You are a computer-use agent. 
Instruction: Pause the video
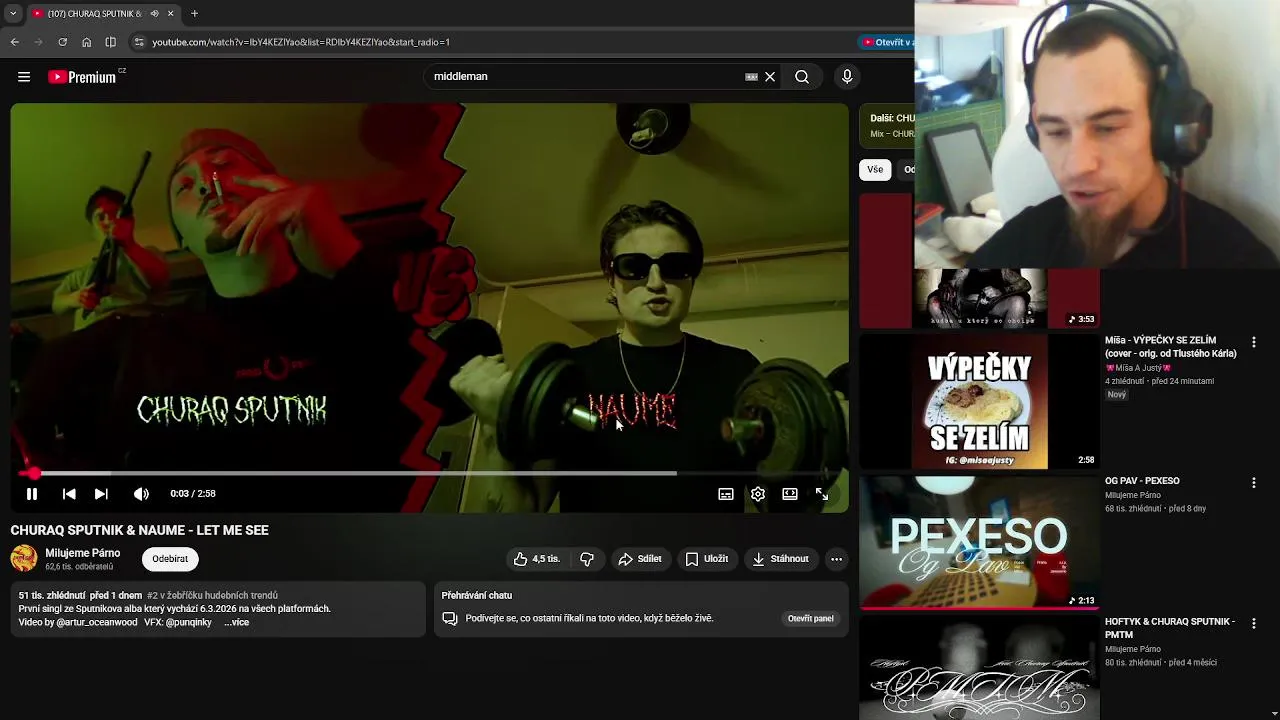[x=32, y=494]
